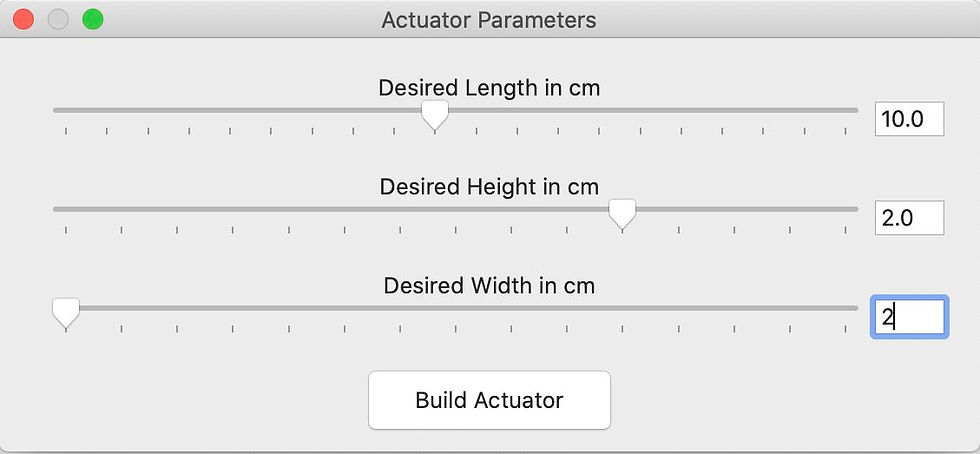Focus the Length value field showing 10.0
Viewport: 980px width, 454px height.
[909, 119]
